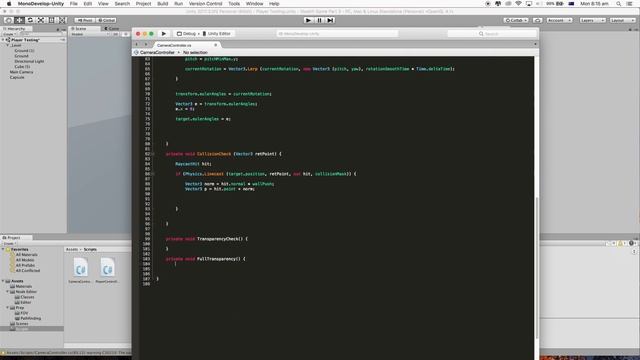This screenshot has height=360, width=640.
Task: Open the View menu
Action: coord(103,4)
